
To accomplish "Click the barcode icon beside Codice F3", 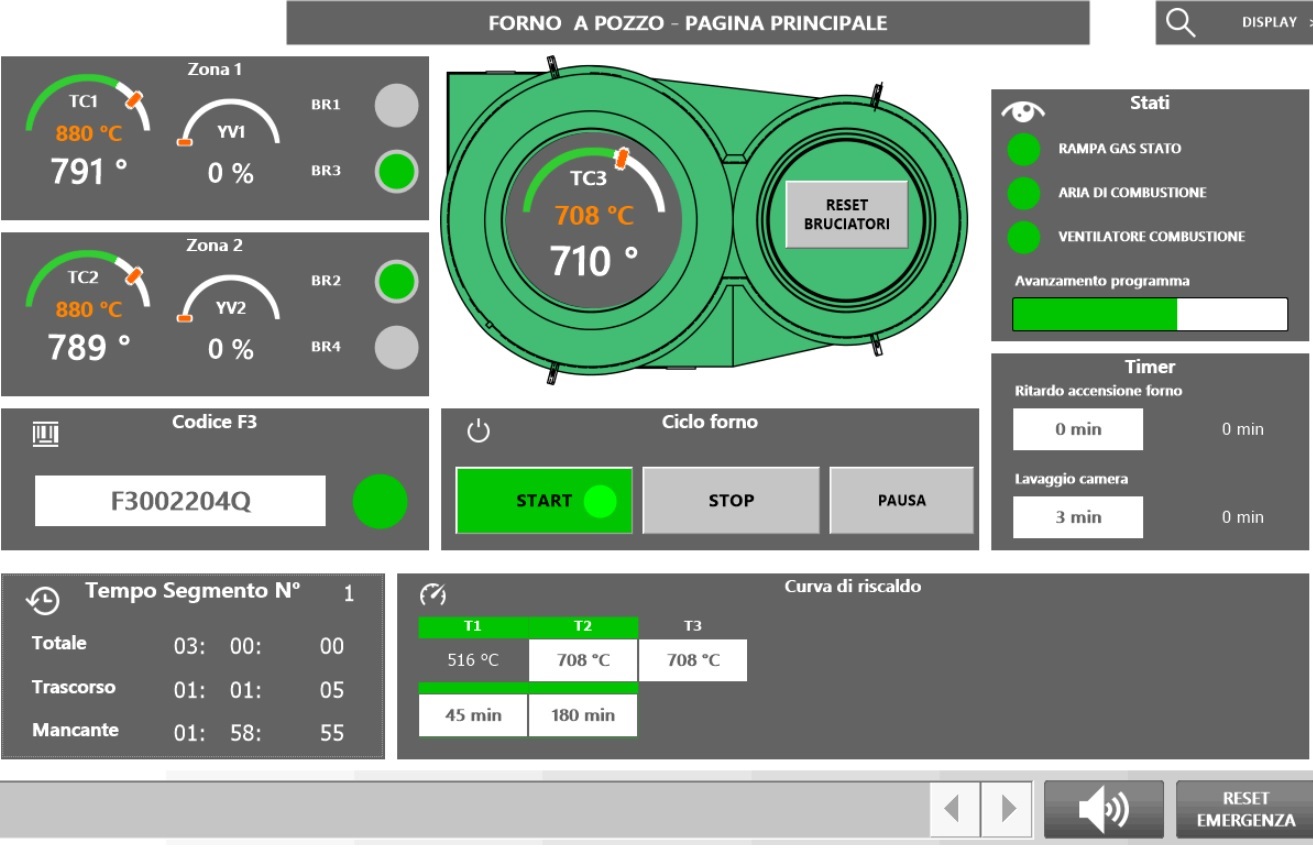I will pos(47,432).
